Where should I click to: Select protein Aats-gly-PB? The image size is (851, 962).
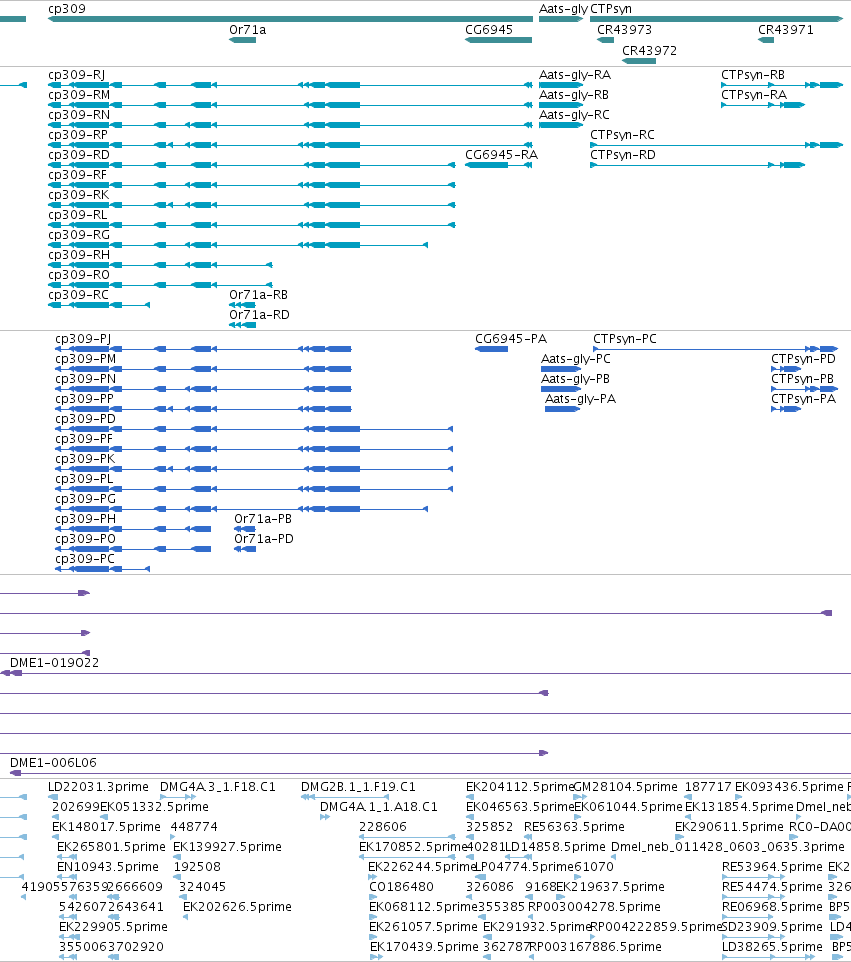575,379
